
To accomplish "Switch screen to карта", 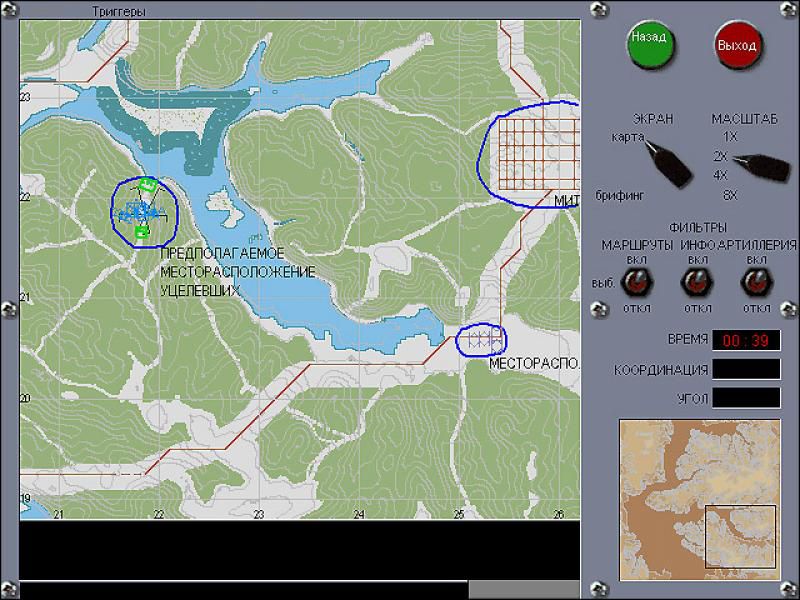I will [628, 136].
